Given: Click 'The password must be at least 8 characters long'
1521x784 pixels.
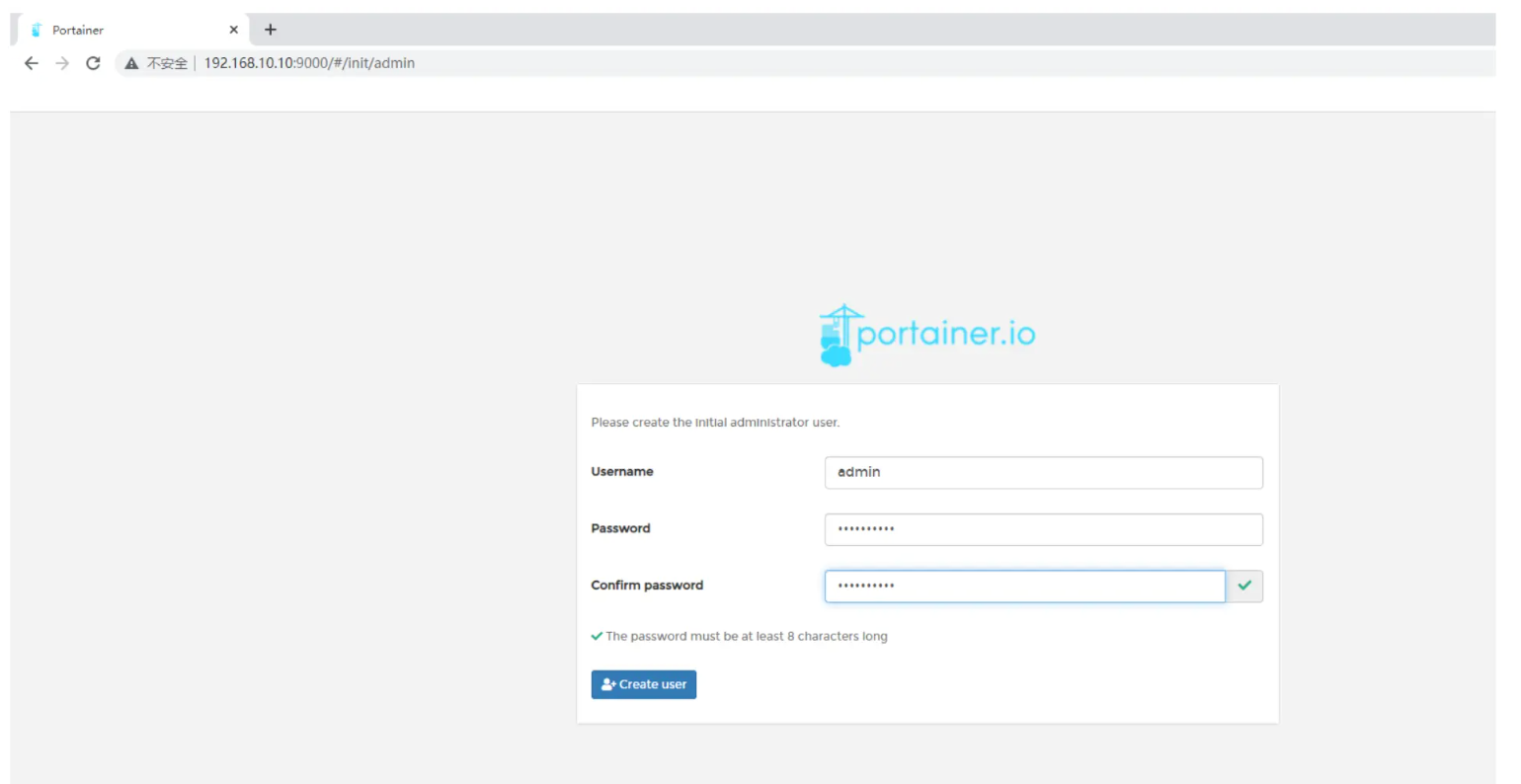Looking at the screenshot, I should pyautogui.click(x=747, y=637).
